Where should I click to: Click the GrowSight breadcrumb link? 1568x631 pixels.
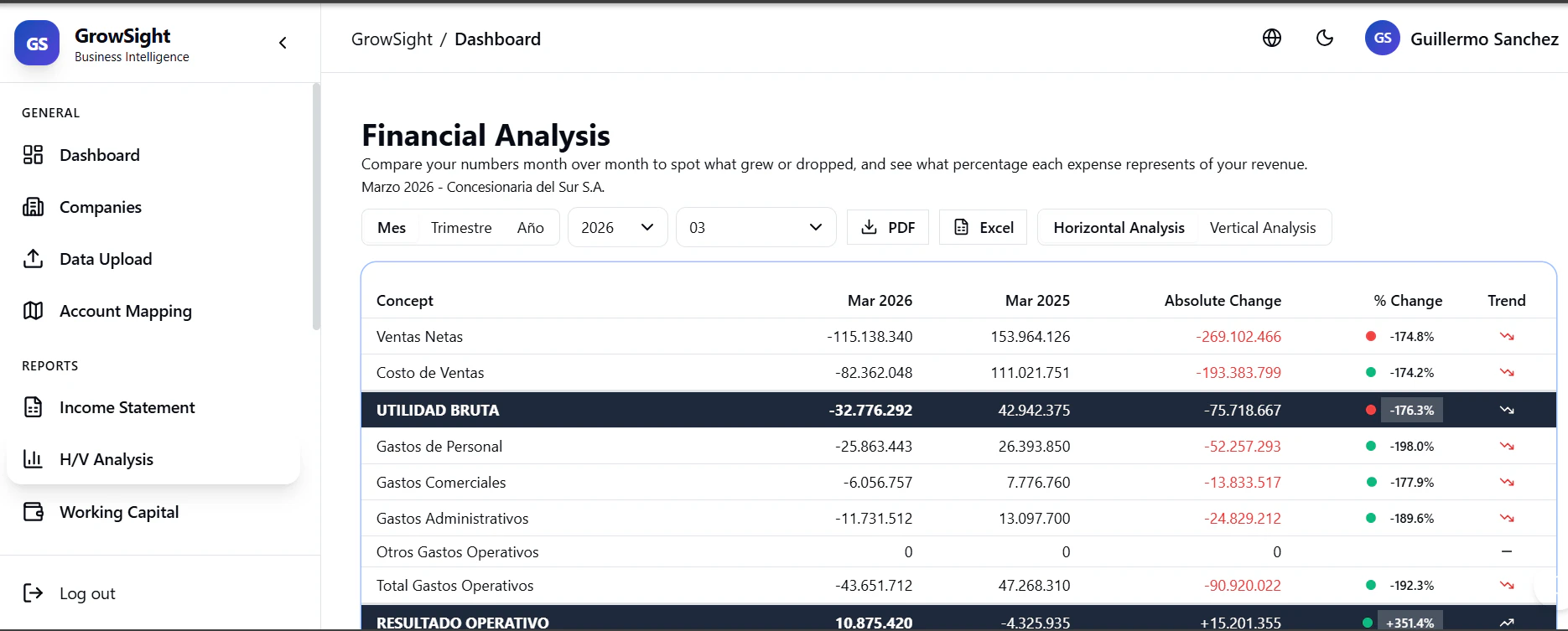(x=392, y=39)
